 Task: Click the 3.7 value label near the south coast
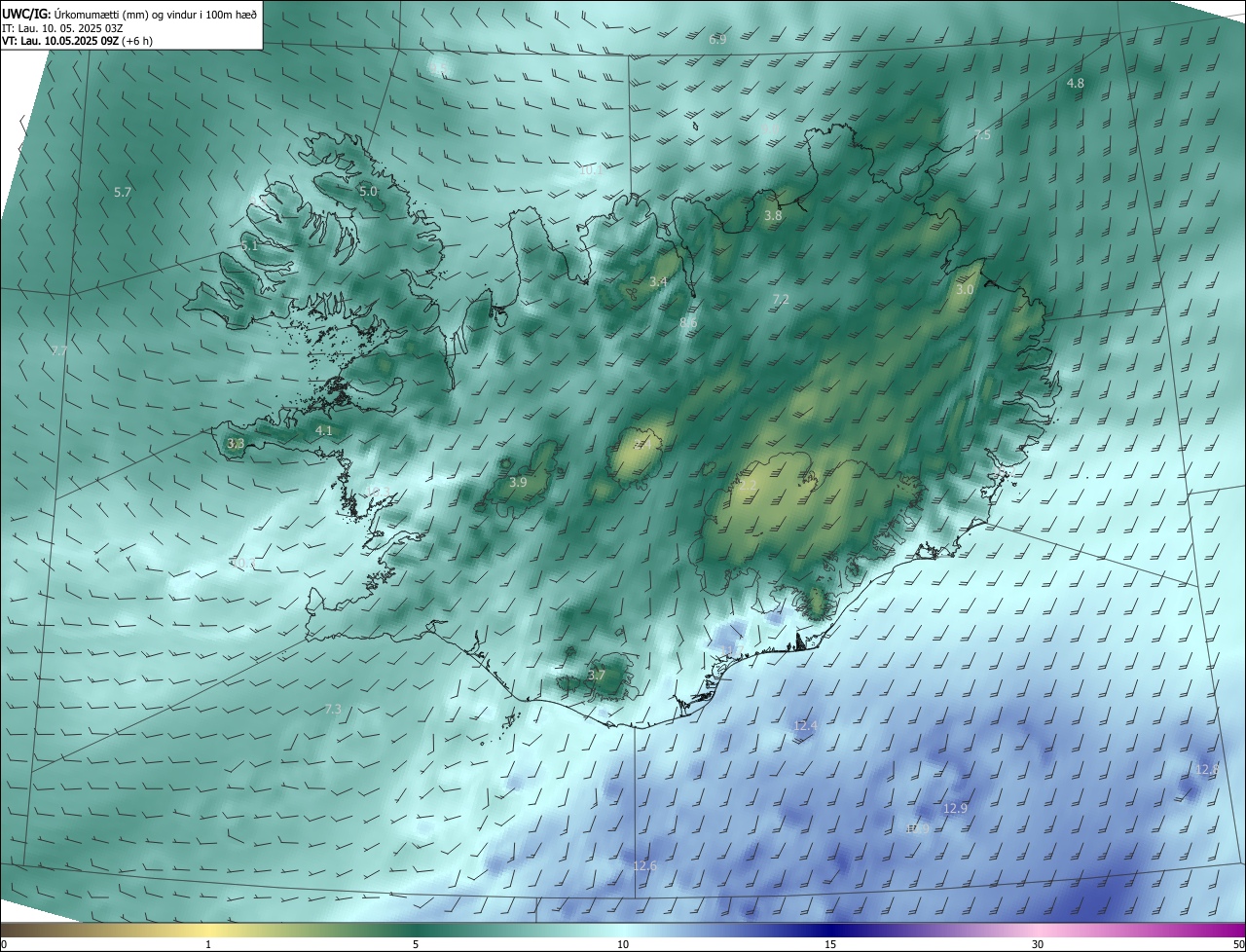click(x=597, y=676)
